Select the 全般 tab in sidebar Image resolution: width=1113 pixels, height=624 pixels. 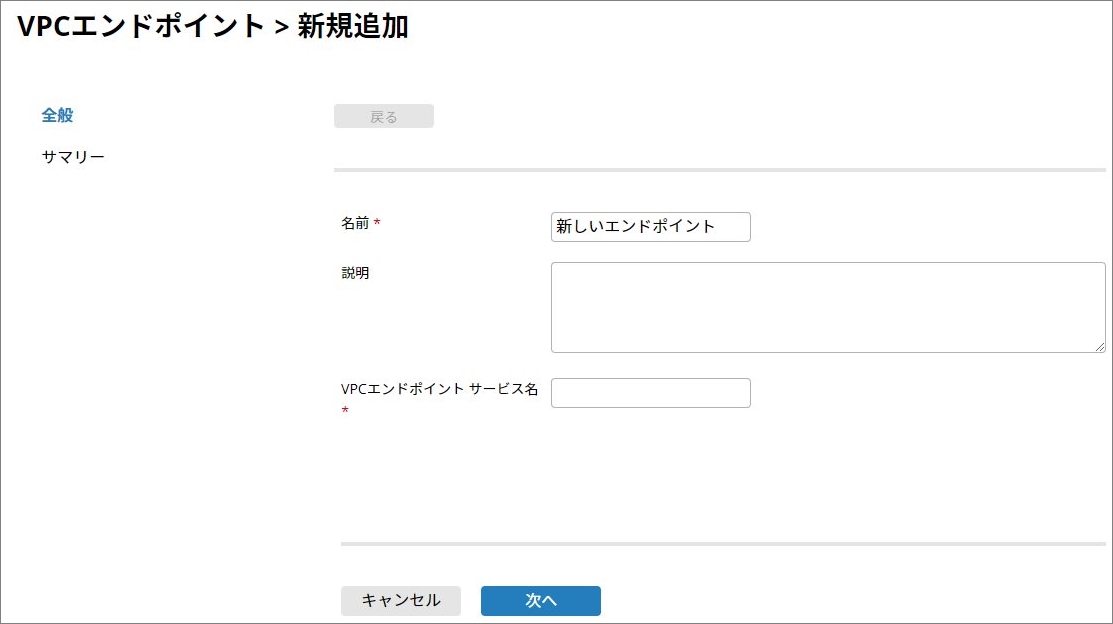[57, 115]
